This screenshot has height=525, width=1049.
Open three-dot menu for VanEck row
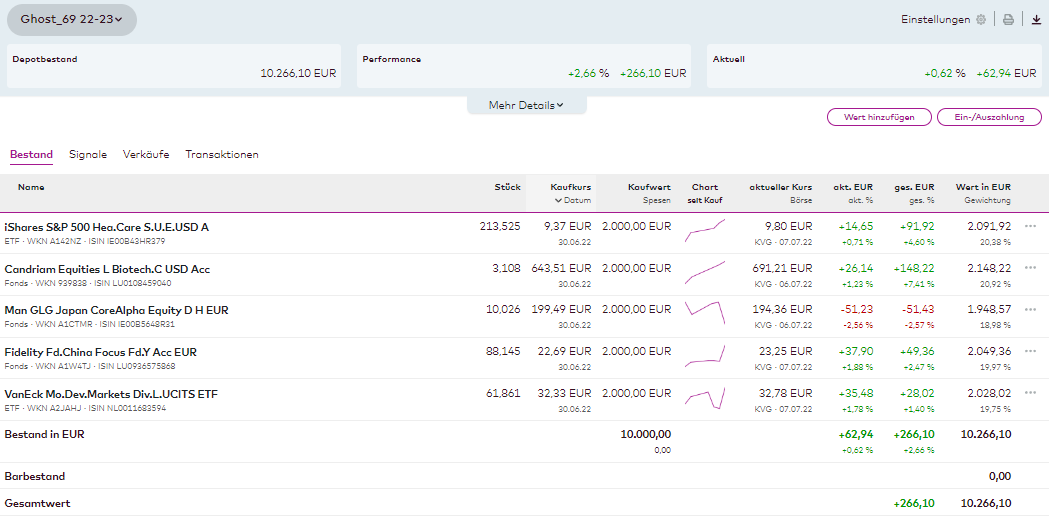[1030, 394]
